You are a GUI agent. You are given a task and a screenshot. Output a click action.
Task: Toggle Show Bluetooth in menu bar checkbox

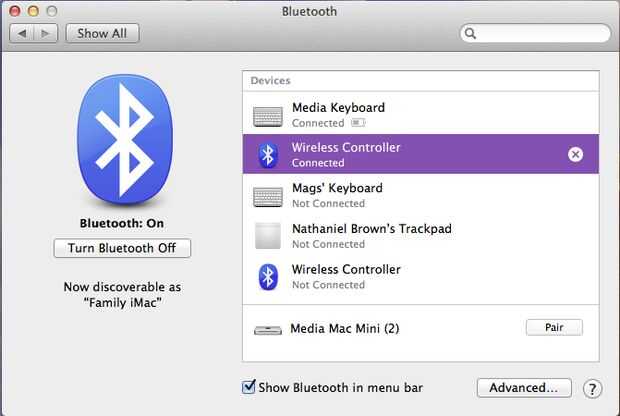249,387
